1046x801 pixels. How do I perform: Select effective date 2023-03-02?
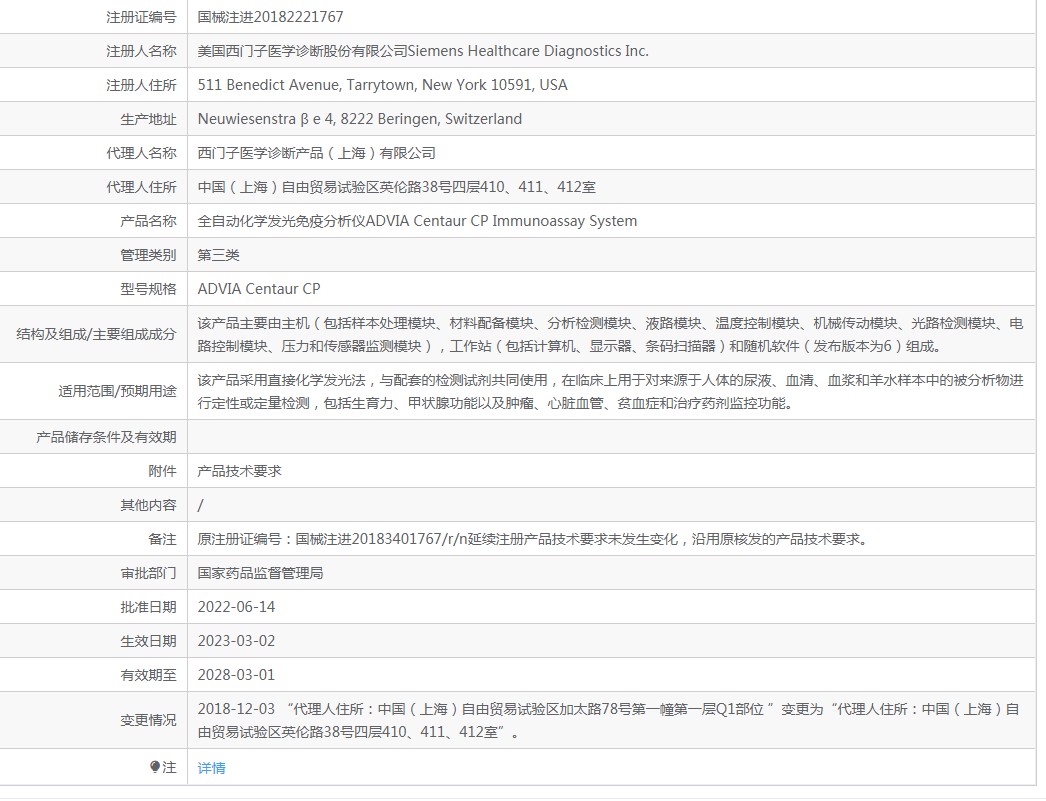pyautogui.click(x=236, y=642)
